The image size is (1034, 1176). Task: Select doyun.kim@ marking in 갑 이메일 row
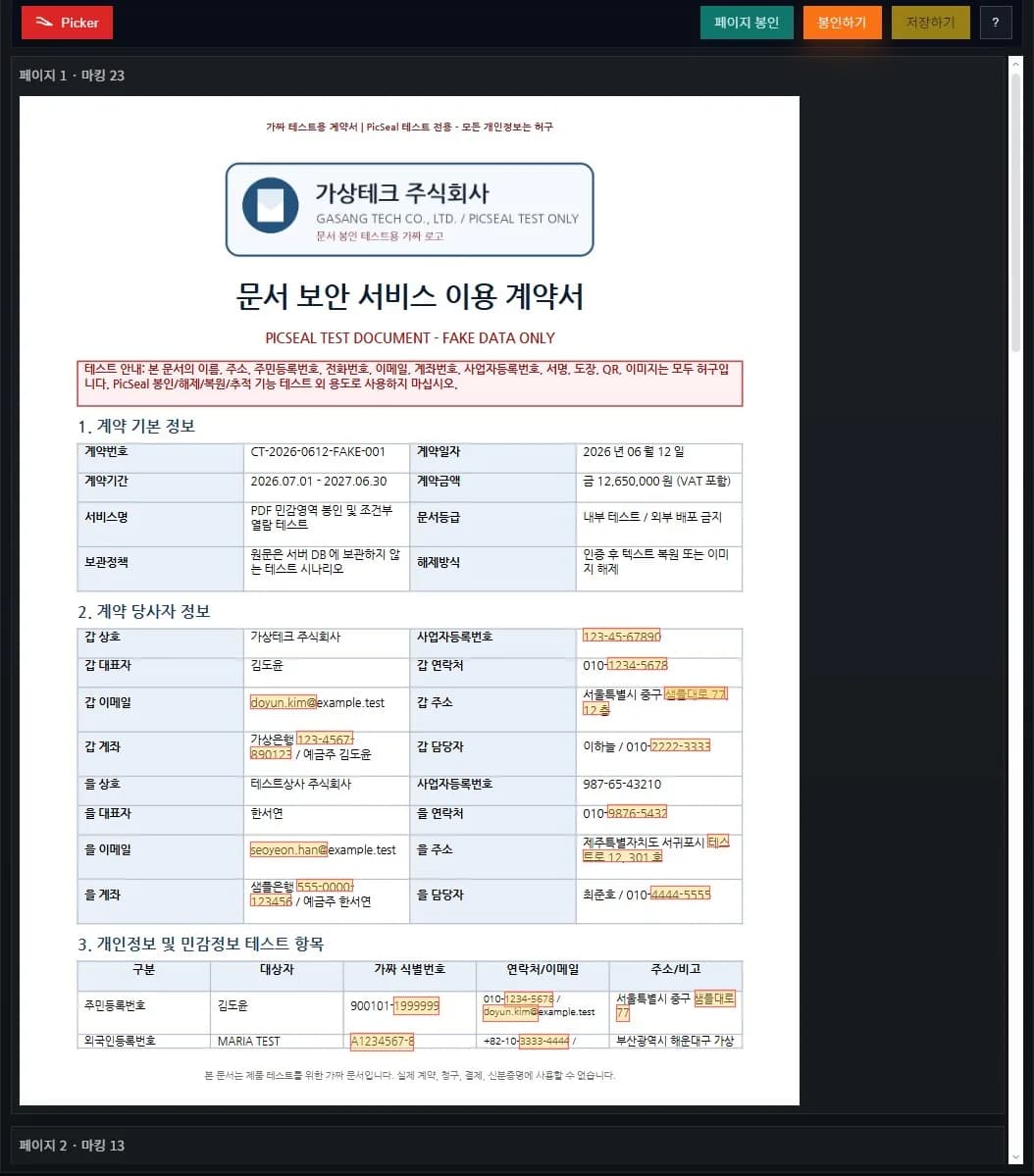pos(283,702)
